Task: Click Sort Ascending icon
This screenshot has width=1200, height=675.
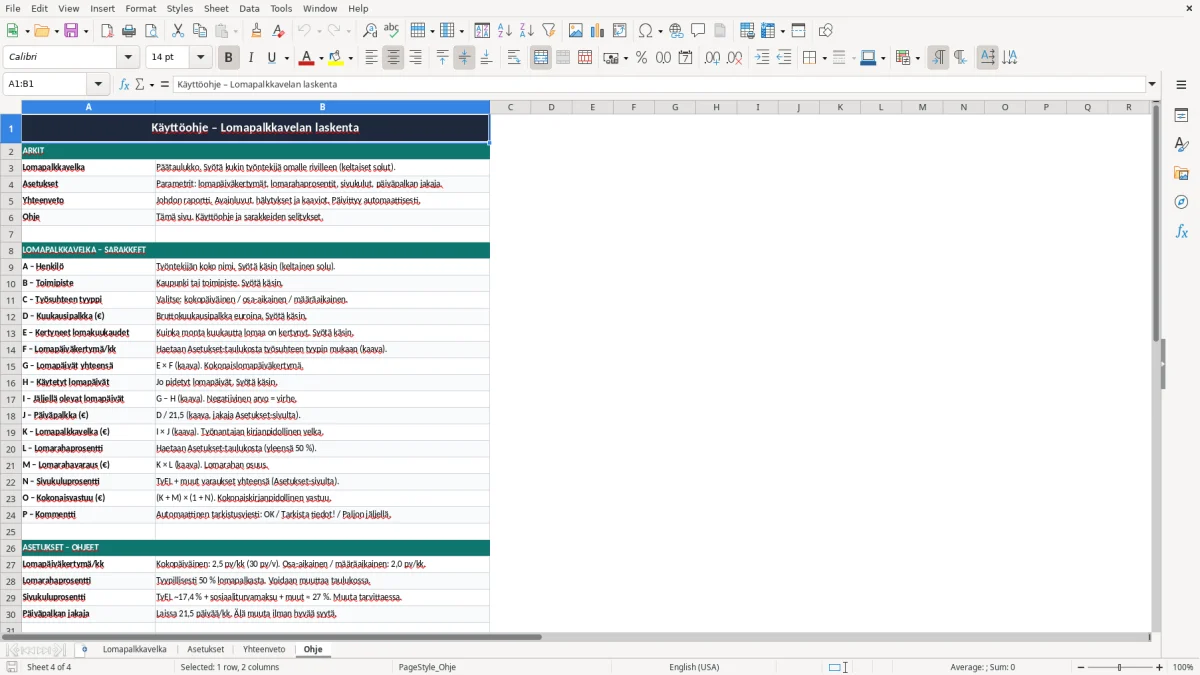Action: pos(504,31)
